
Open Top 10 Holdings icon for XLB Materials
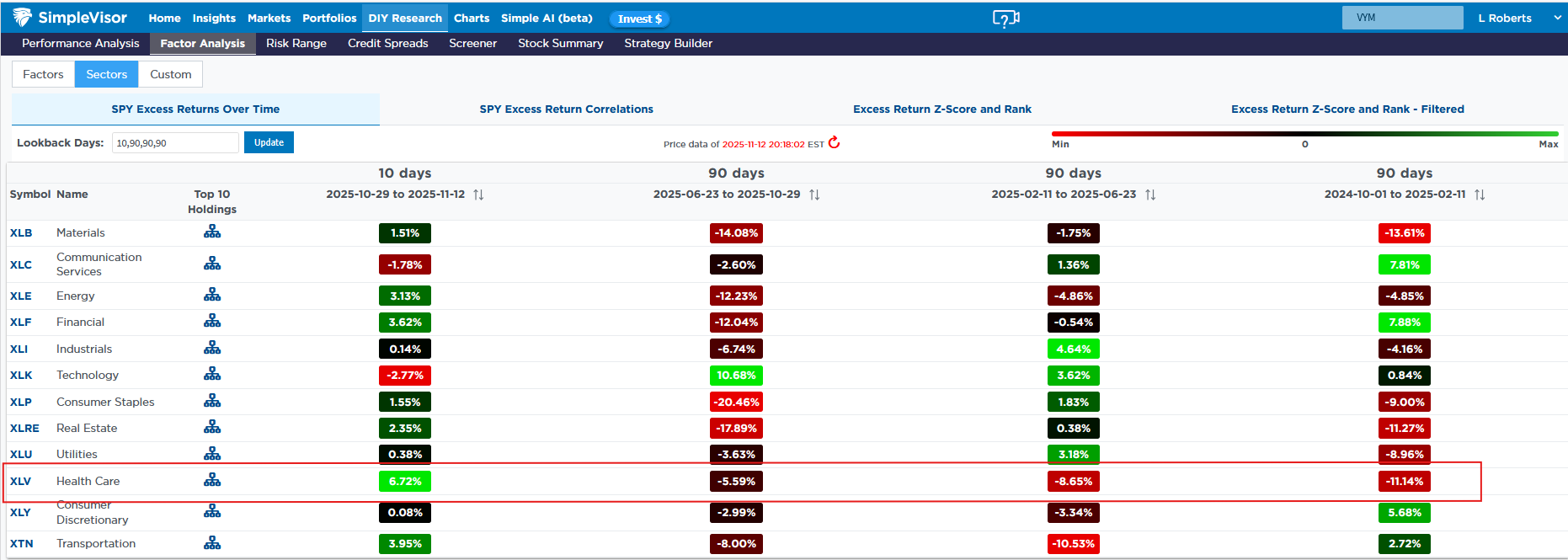point(212,232)
